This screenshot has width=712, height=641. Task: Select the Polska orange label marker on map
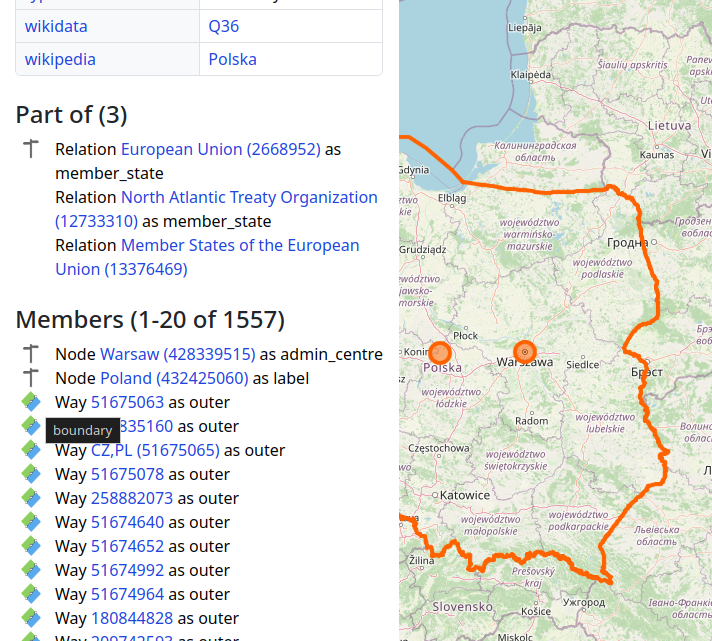[440, 353]
